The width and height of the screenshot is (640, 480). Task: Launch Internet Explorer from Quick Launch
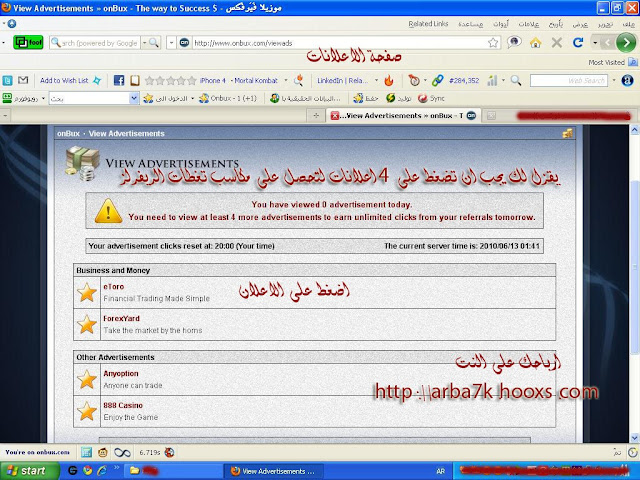tap(102, 471)
